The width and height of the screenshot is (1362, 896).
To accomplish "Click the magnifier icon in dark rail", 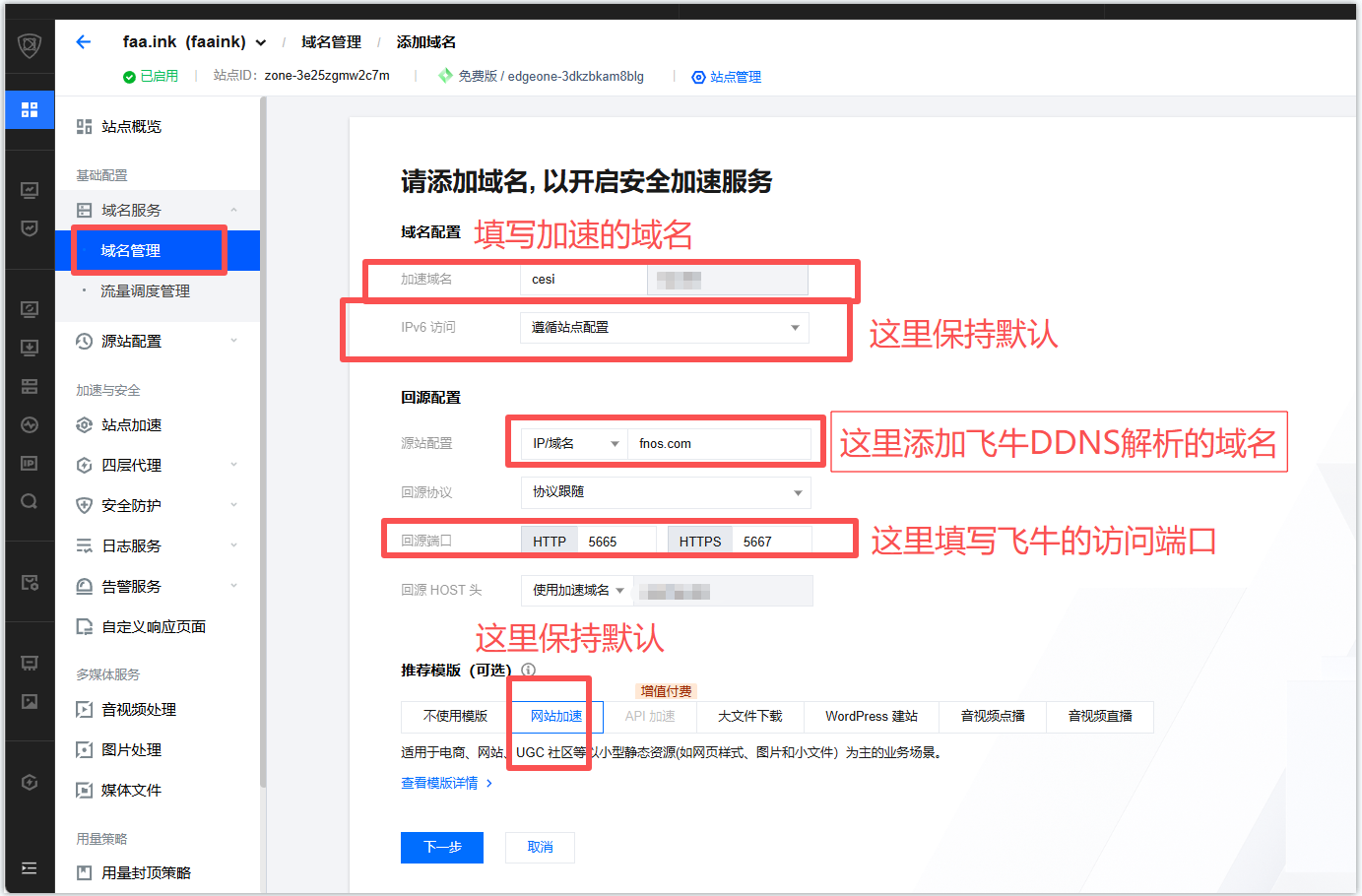I will point(30,501).
